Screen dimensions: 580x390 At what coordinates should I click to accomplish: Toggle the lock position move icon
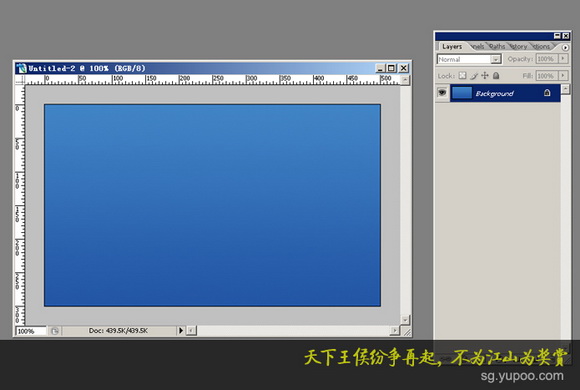(x=485, y=75)
